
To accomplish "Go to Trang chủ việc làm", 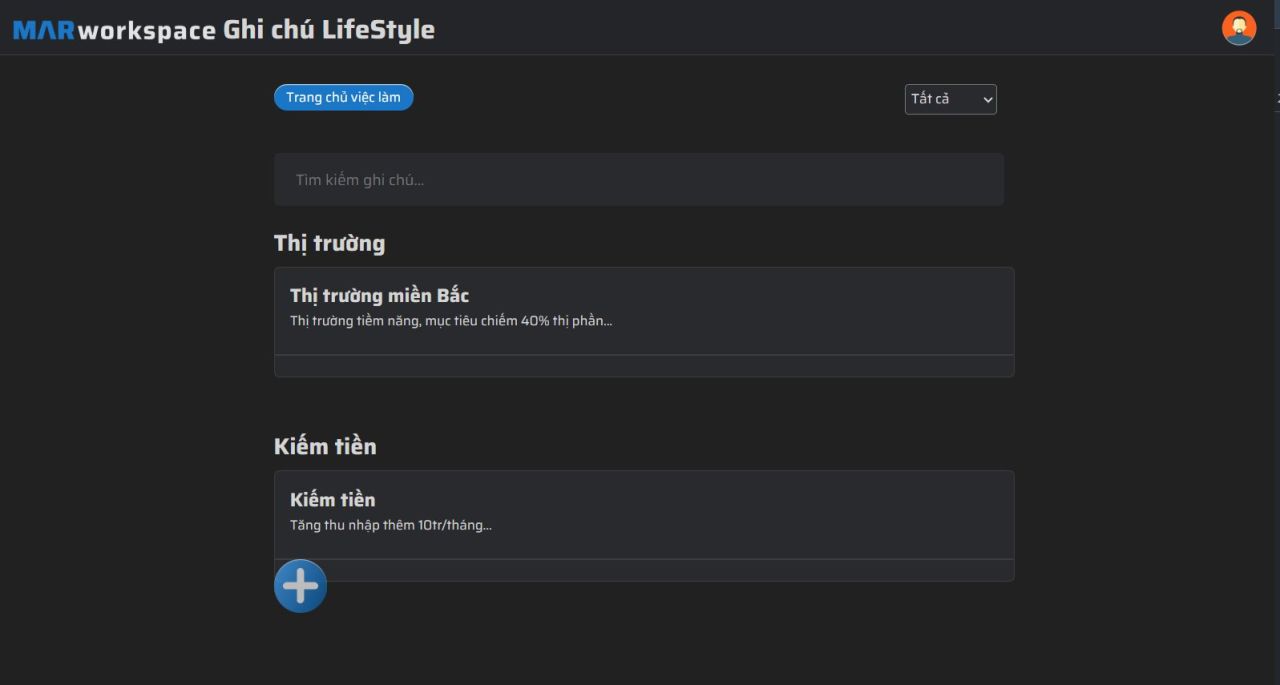I will (343, 97).
